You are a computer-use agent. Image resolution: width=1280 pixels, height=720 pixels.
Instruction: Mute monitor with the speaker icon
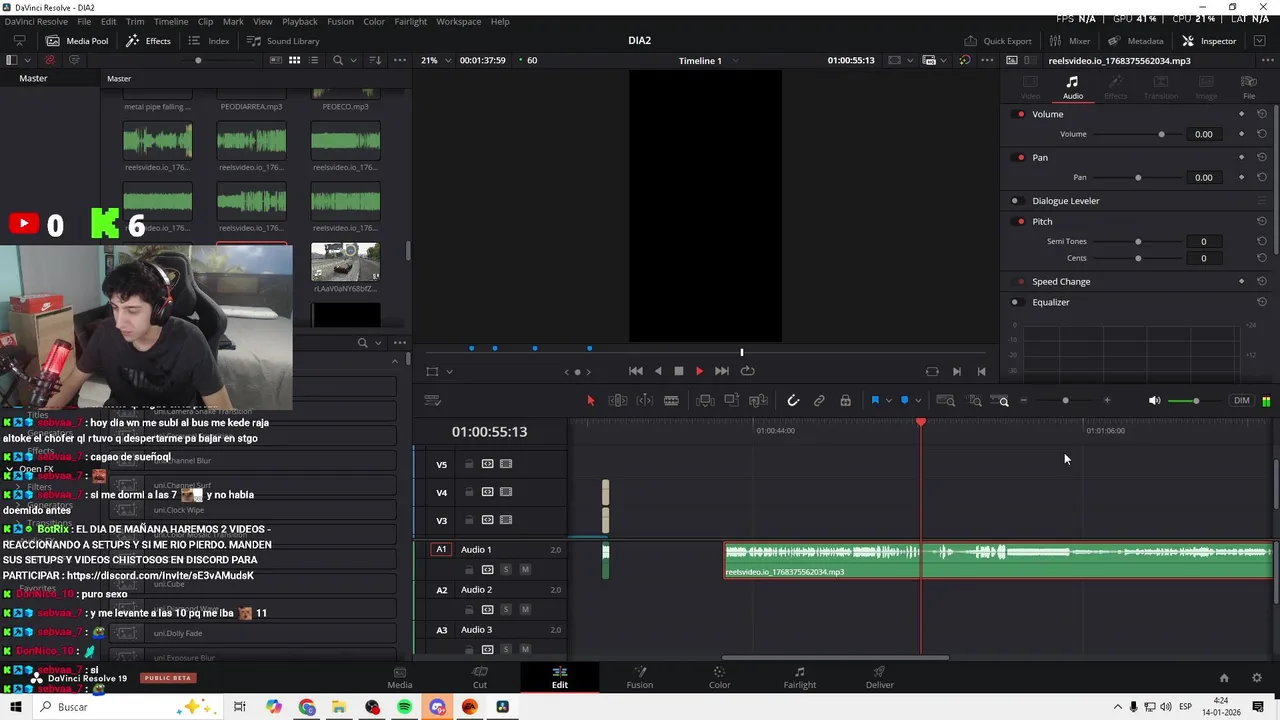pyautogui.click(x=1154, y=401)
